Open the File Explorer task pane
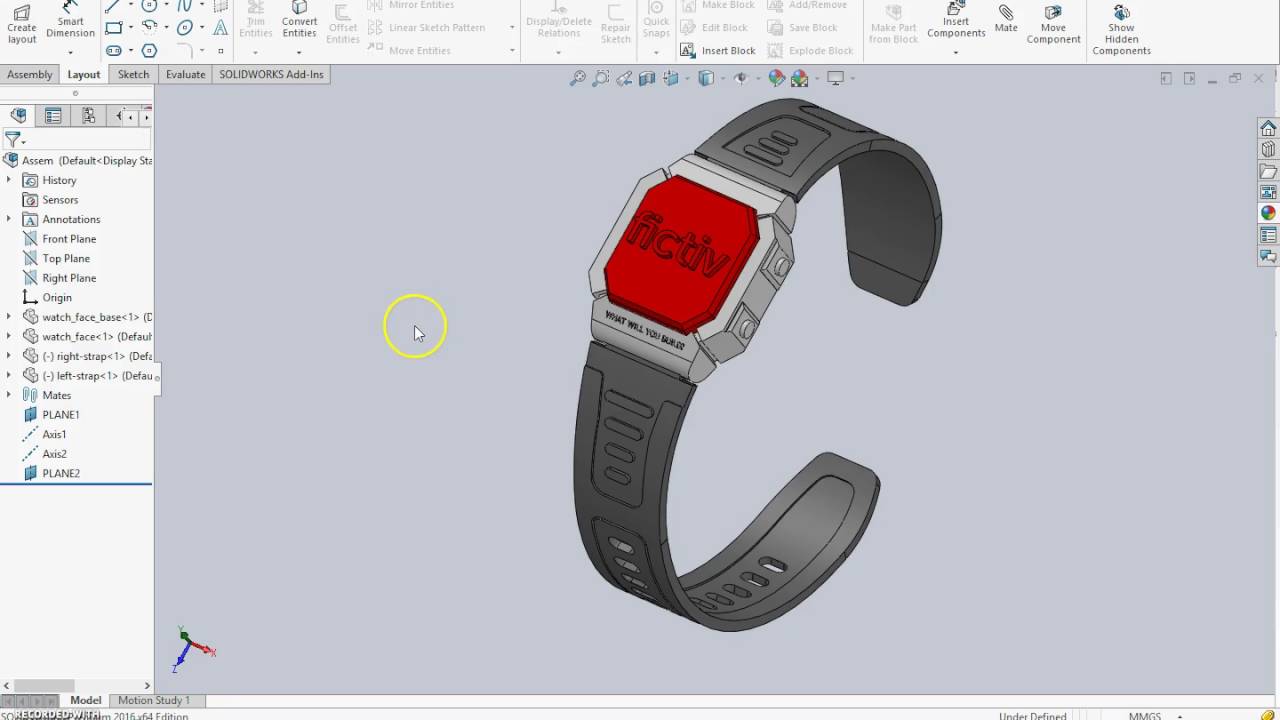 click(x=1268, y=171)
